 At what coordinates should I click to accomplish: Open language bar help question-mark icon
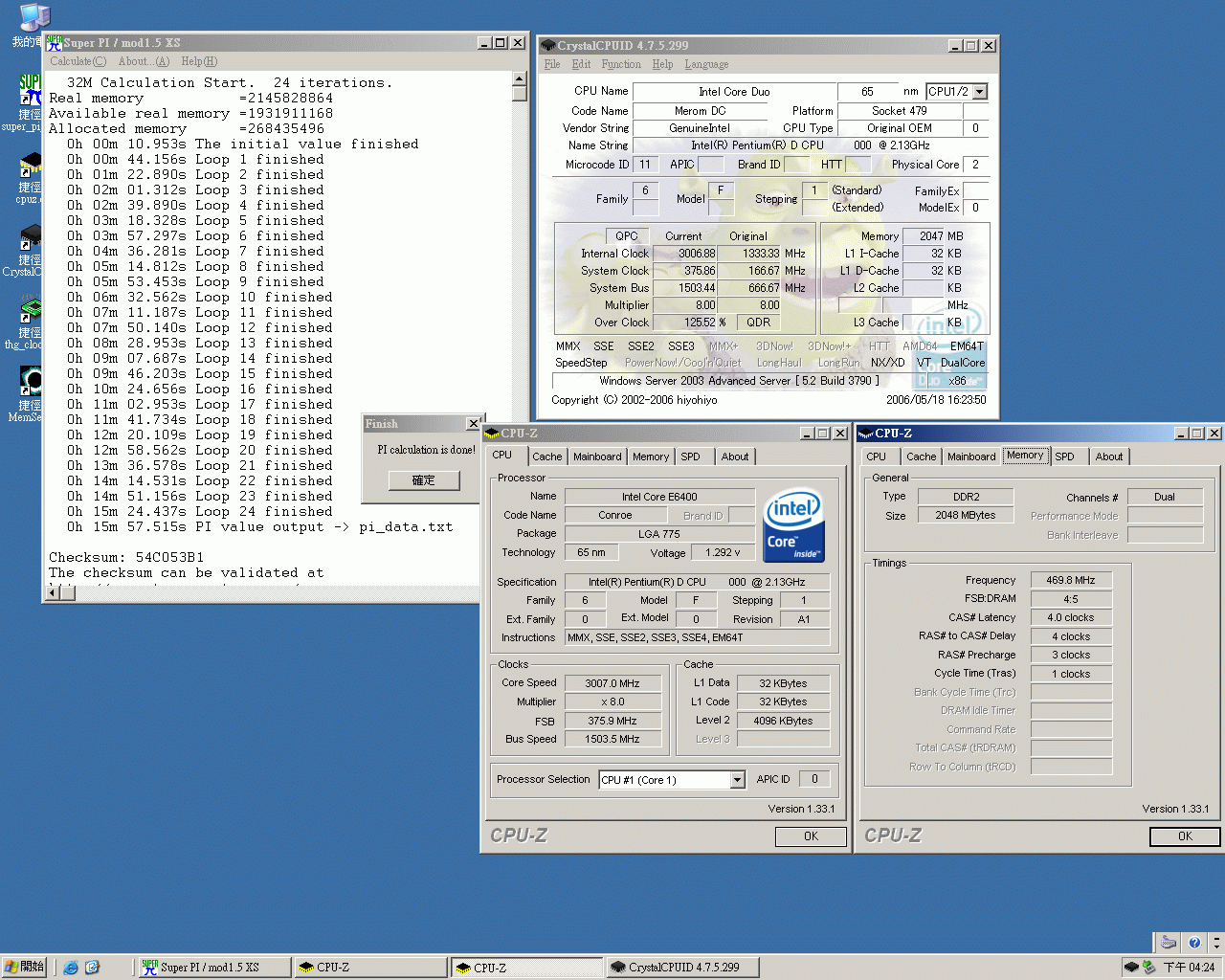(x=1193, y=943)
